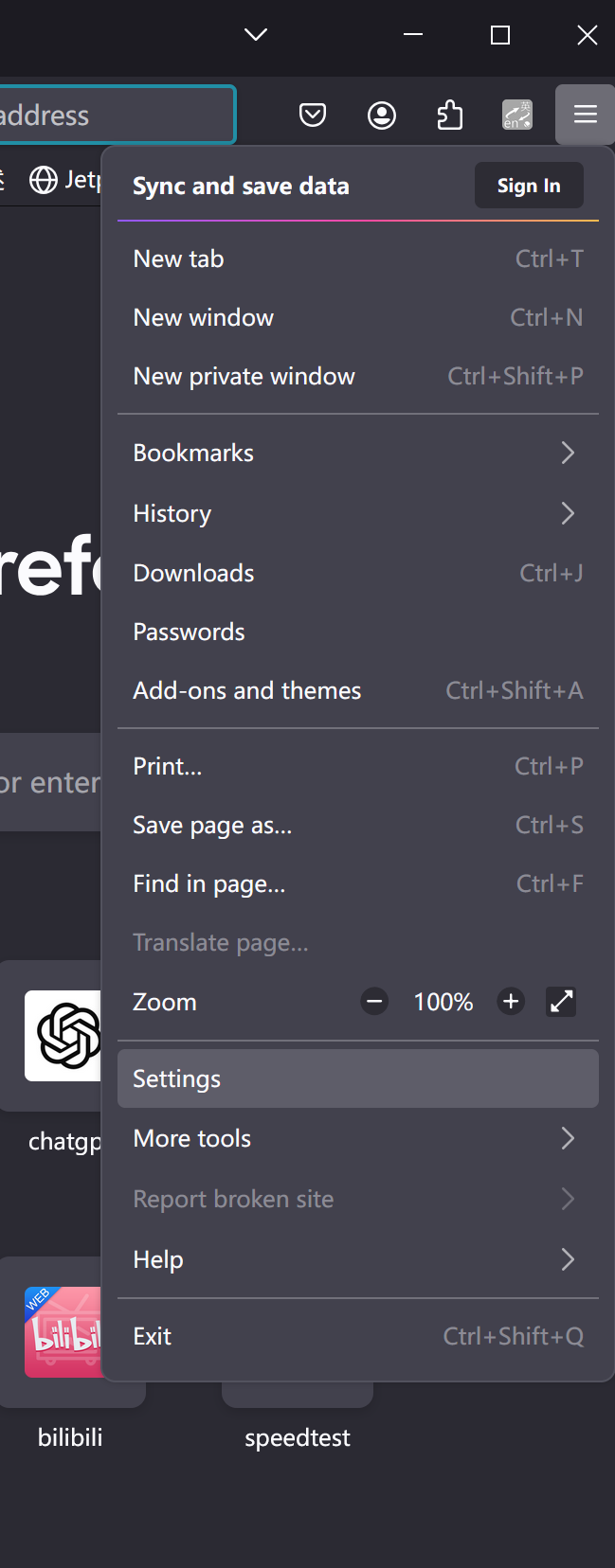615x1568 pixels.
Task: Close the hamburger application menu button
Action: [x=586, y=116]
